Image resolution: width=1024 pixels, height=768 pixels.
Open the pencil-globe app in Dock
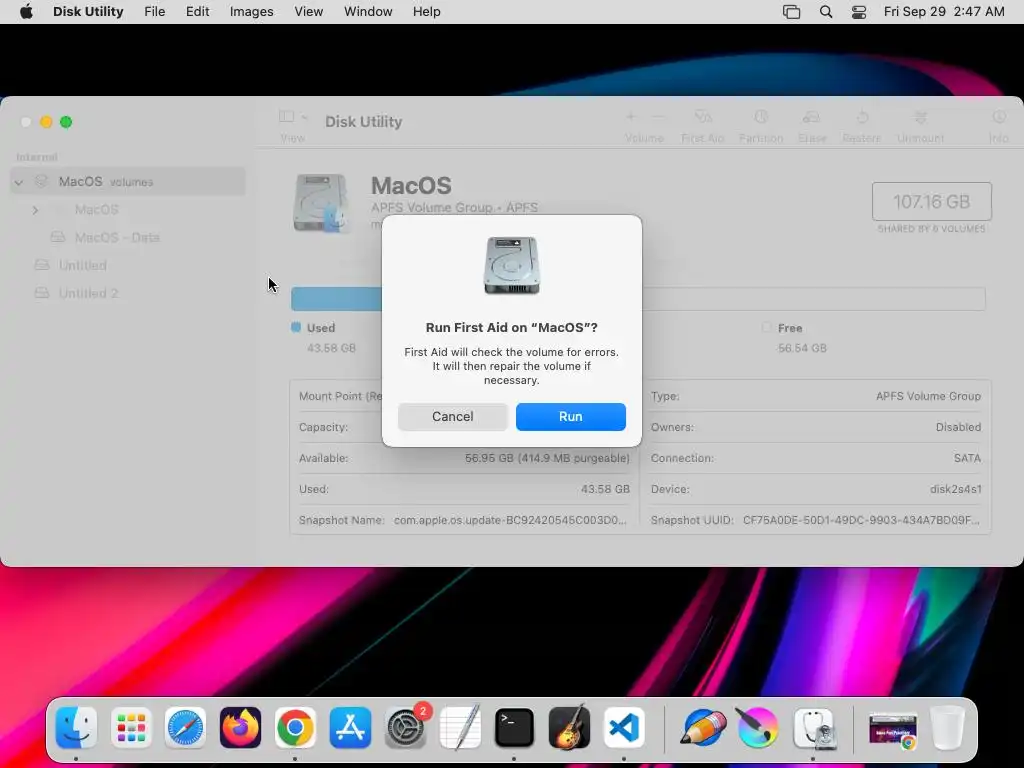coord(703,728)
